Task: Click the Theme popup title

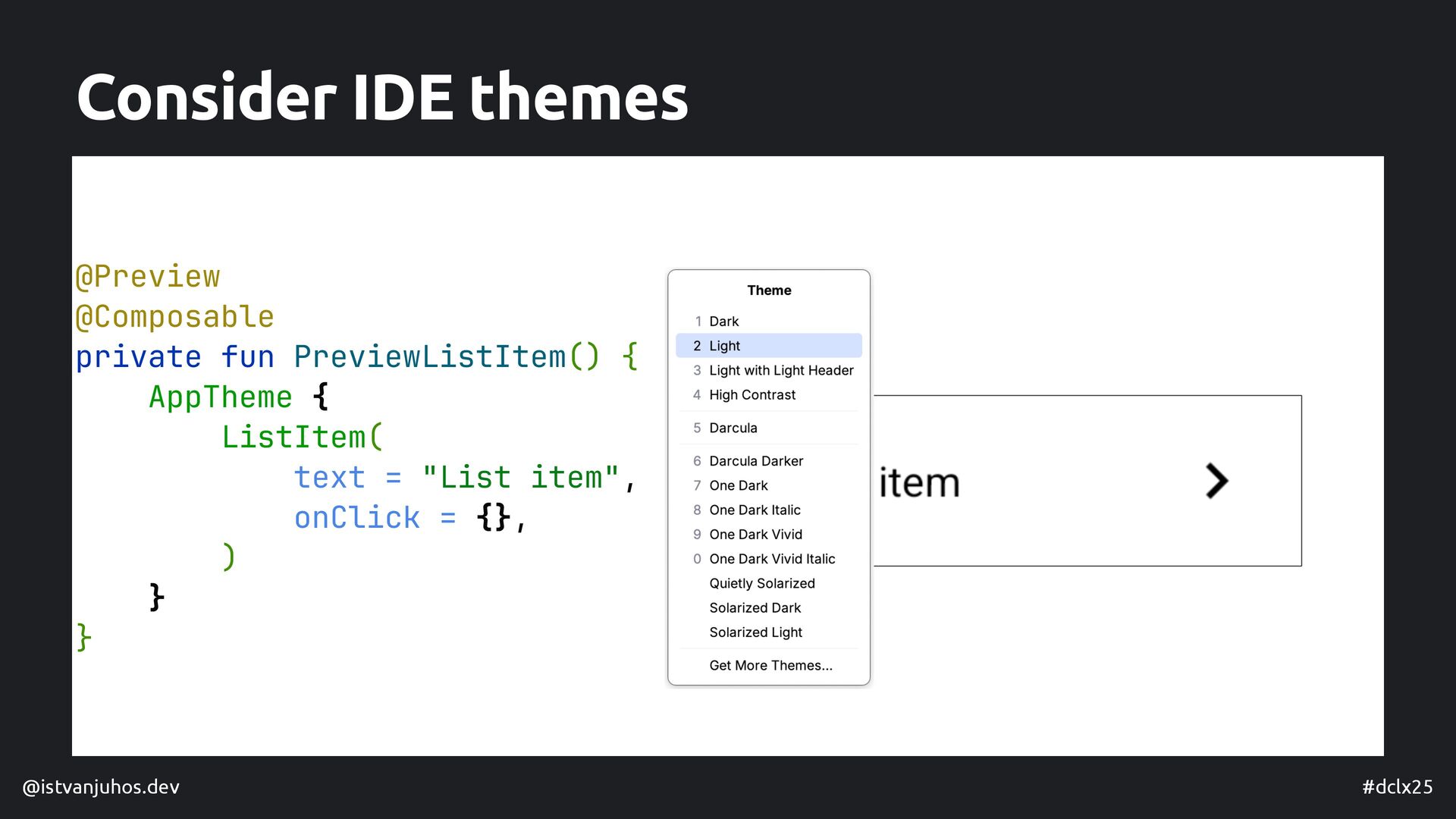Action: point(769,290)
